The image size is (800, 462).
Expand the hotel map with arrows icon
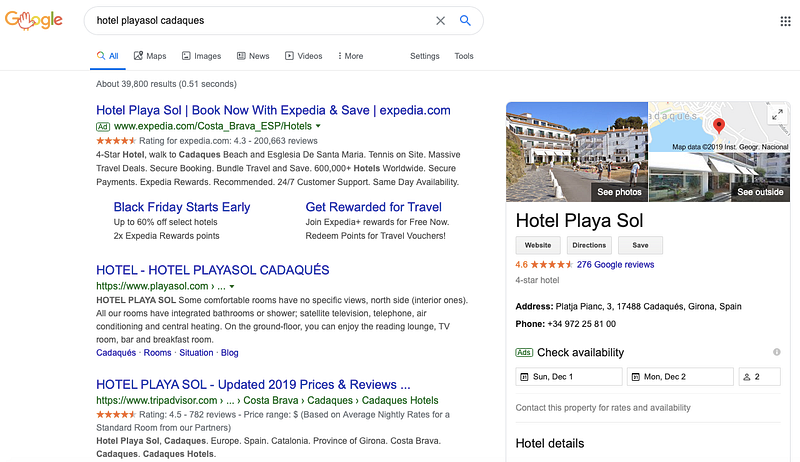click(777, 115)
